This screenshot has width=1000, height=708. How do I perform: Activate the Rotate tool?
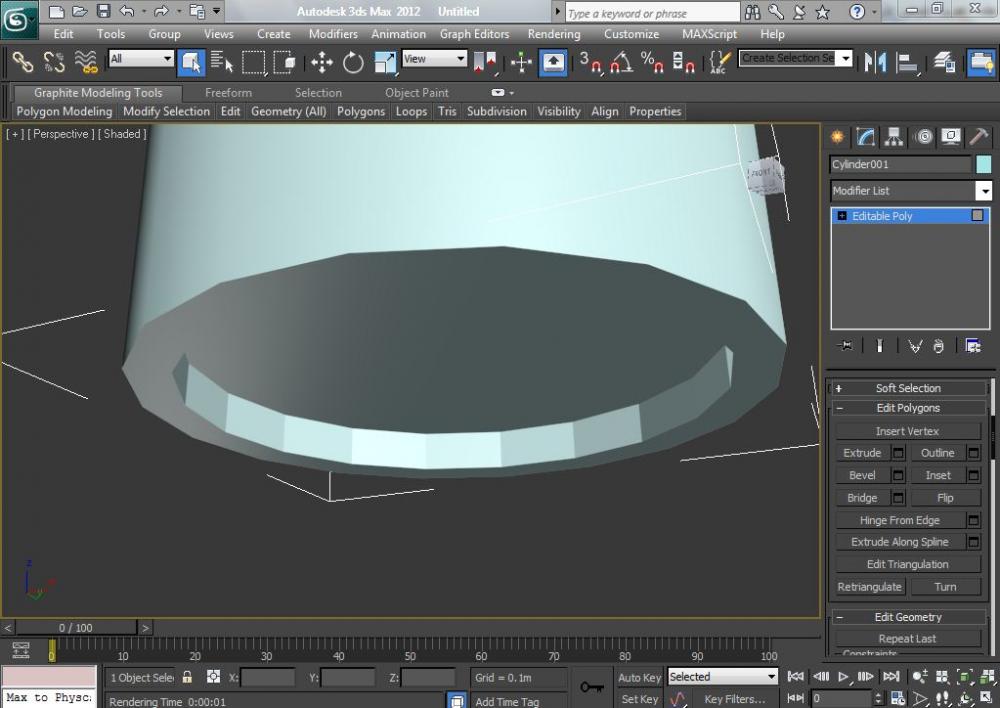pos(353,63)
